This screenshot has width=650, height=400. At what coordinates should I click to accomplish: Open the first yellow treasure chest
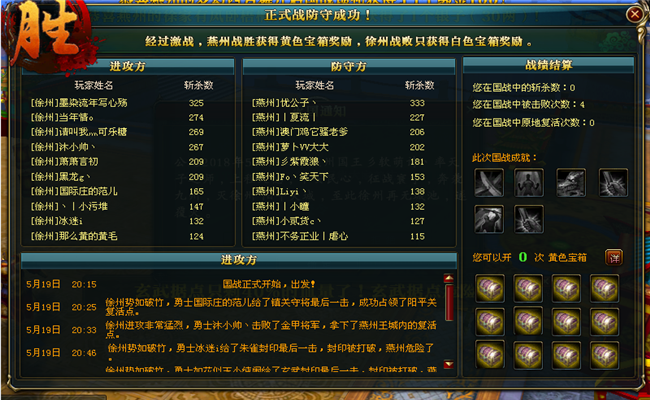(490, 288)
